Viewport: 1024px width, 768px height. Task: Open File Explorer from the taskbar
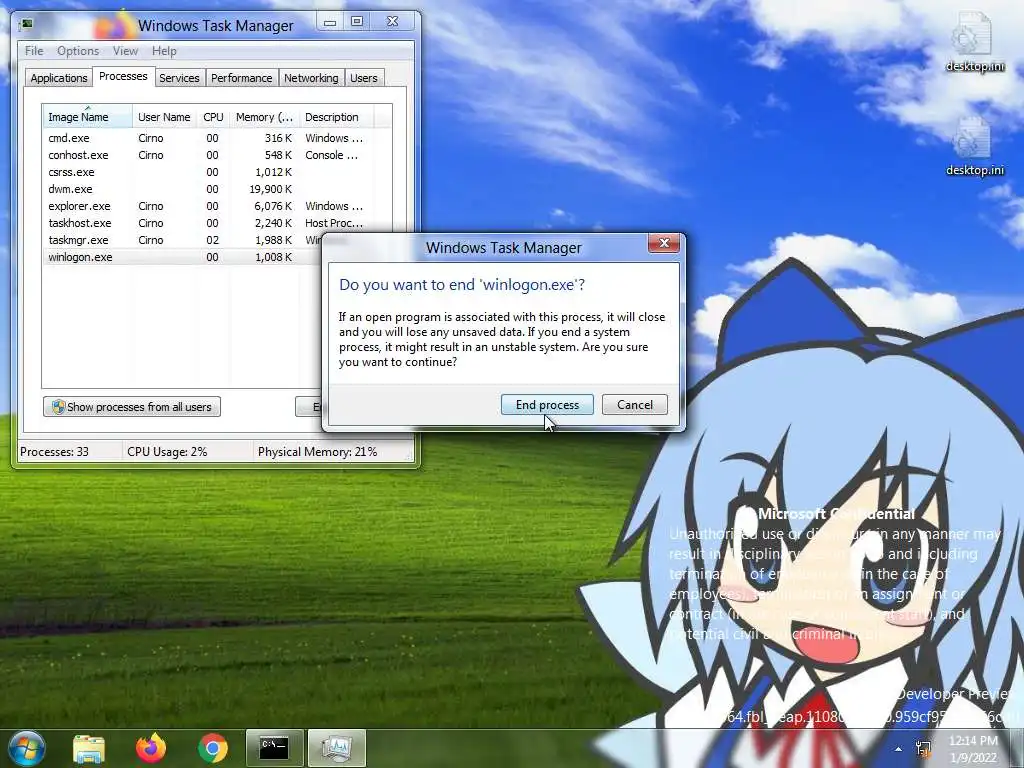(x=89, y=748)
